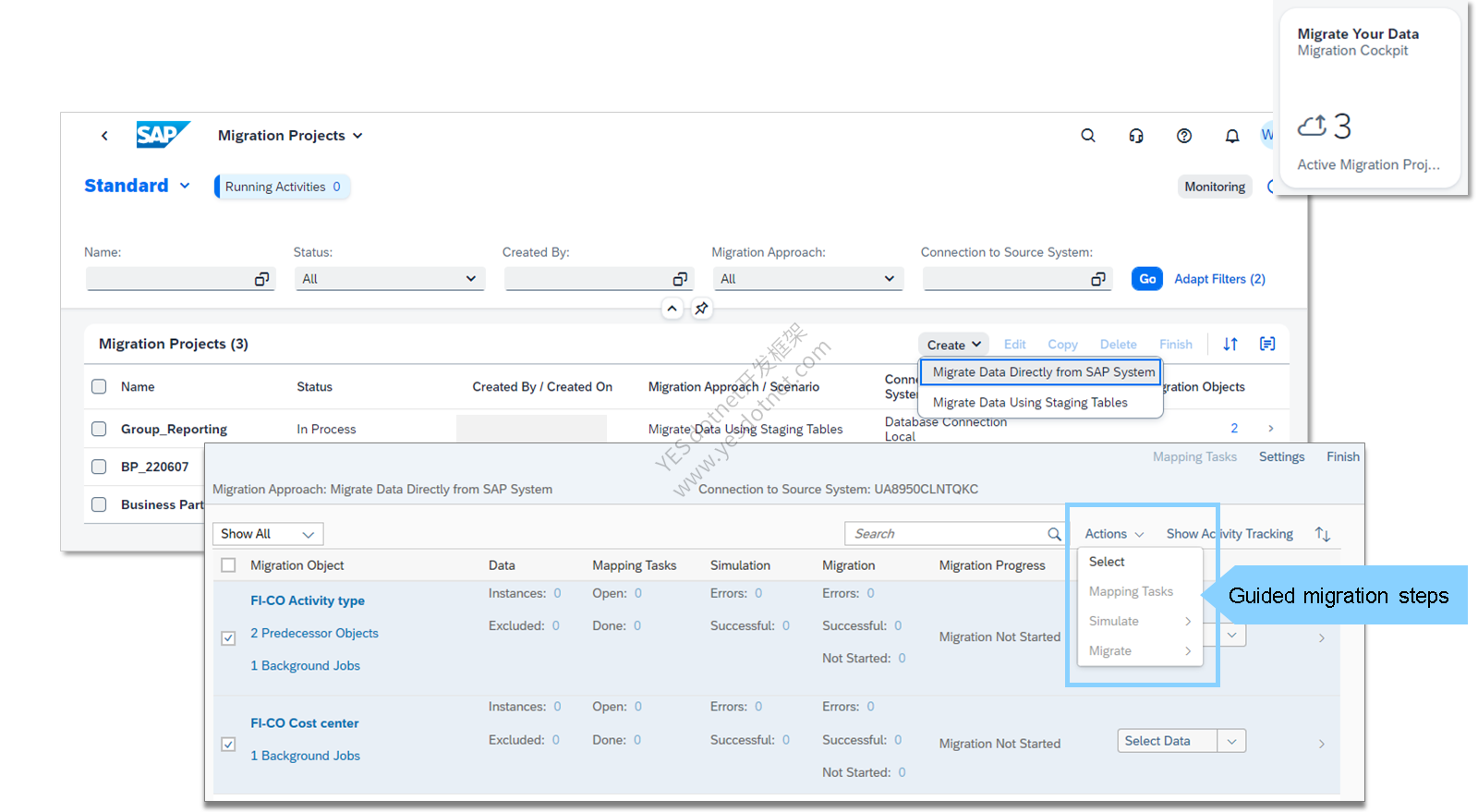
Task: Click the cloud upload icon on Migrate Your Data tile
Action: (1313, 126)
